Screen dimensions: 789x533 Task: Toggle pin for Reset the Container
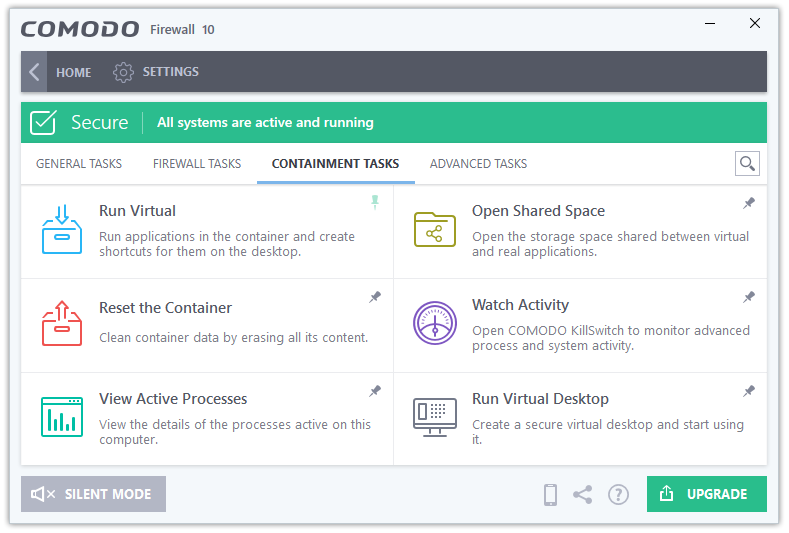tap(375, 297)
